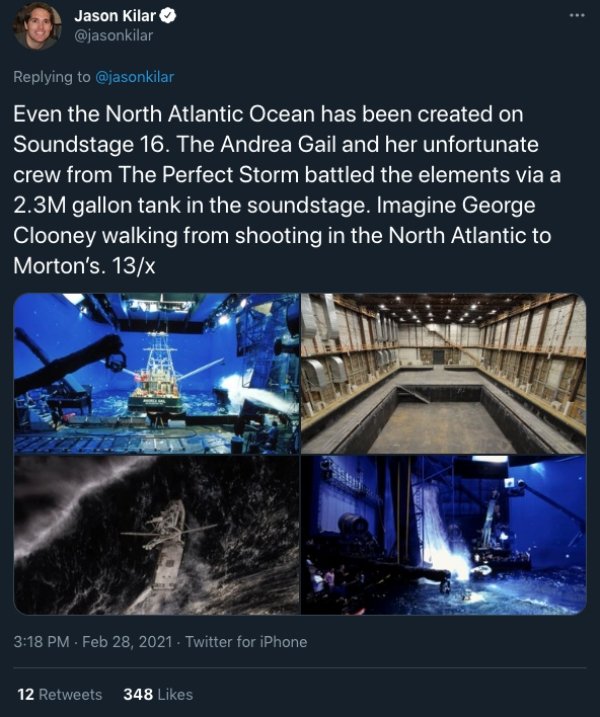
Task: Open the water cannon blue stage photo
Action: [x=444, y=535]
